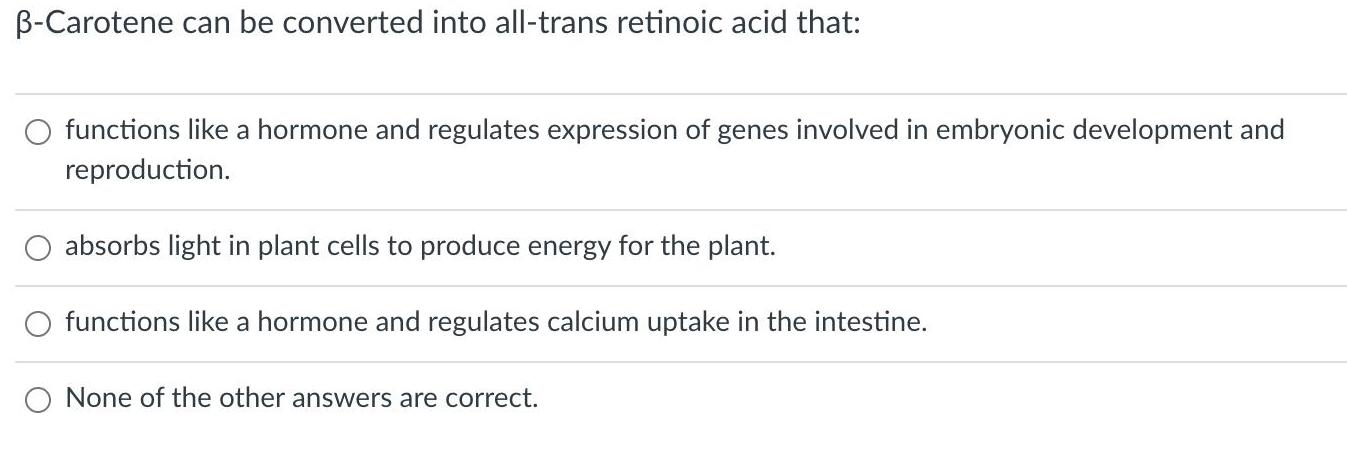The image size is (1347, 449).
Task: Click the 'None of the other answers are correct' label
Action: (x=301, y=398)
